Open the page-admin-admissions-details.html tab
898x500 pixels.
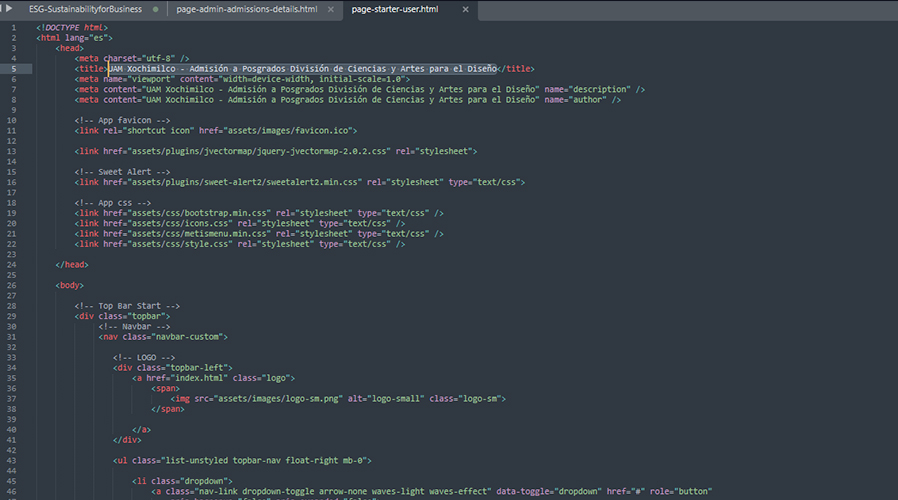pos(254,10)
